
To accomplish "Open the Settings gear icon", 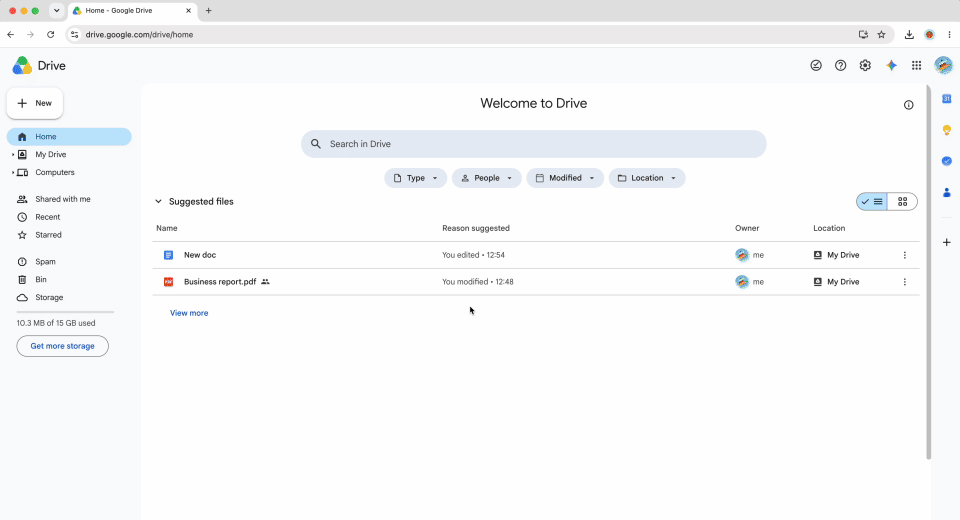I will 865,66.
